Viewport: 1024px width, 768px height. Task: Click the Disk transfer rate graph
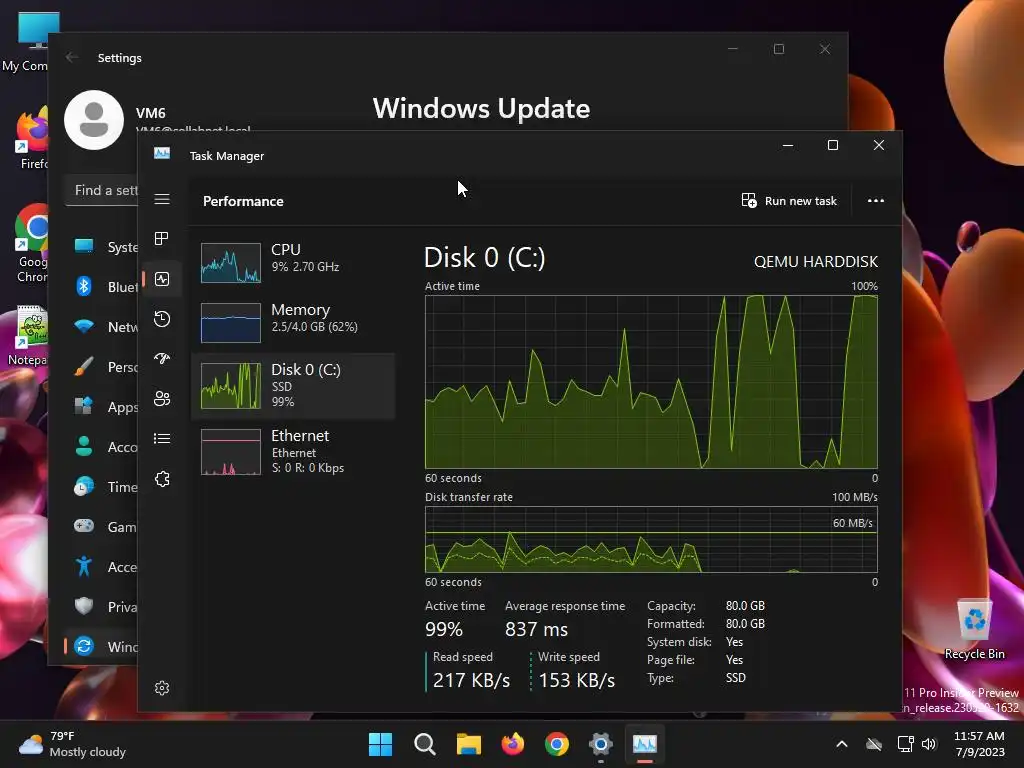tap(651, 539)
